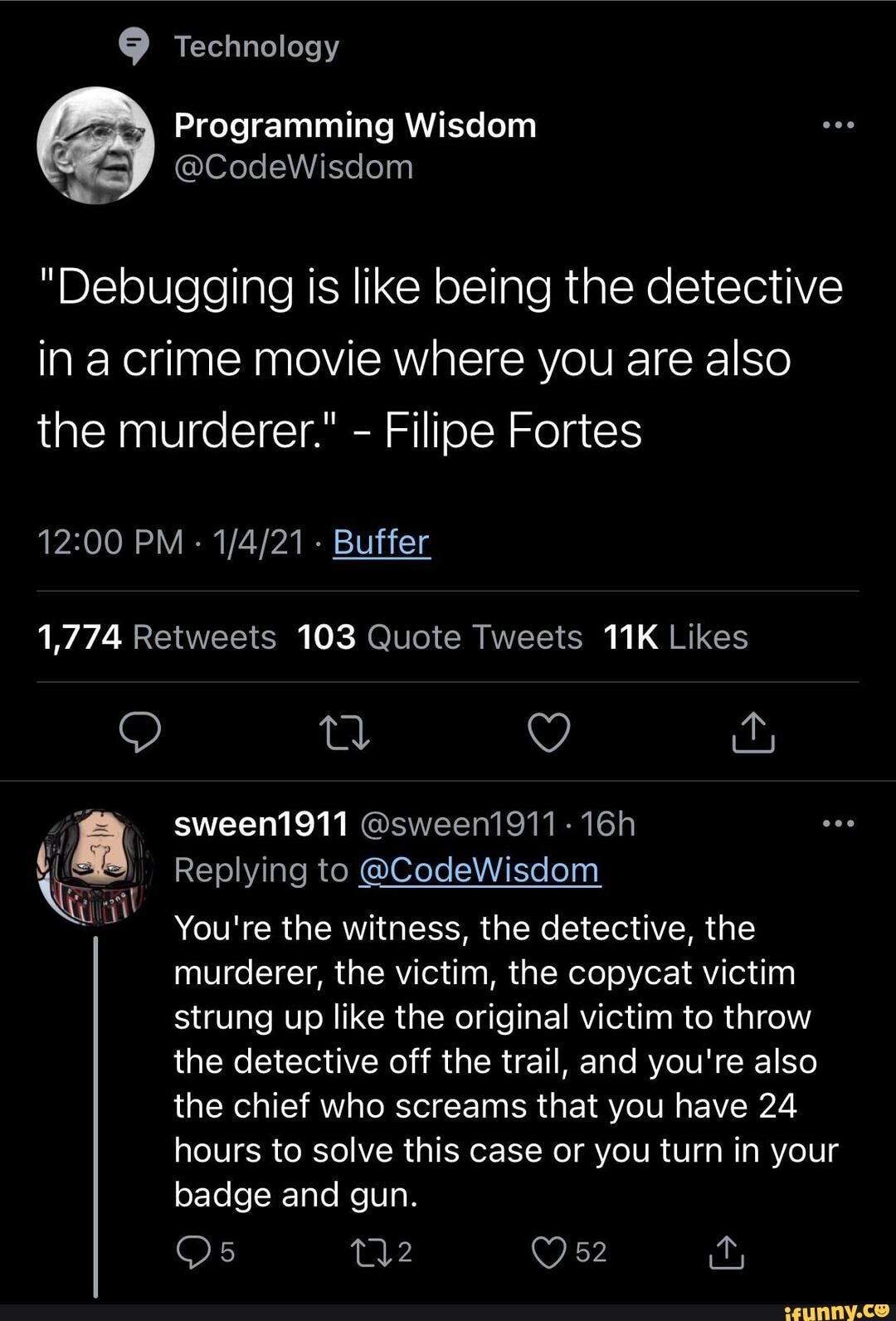Open sween1911 profile name

261,824
